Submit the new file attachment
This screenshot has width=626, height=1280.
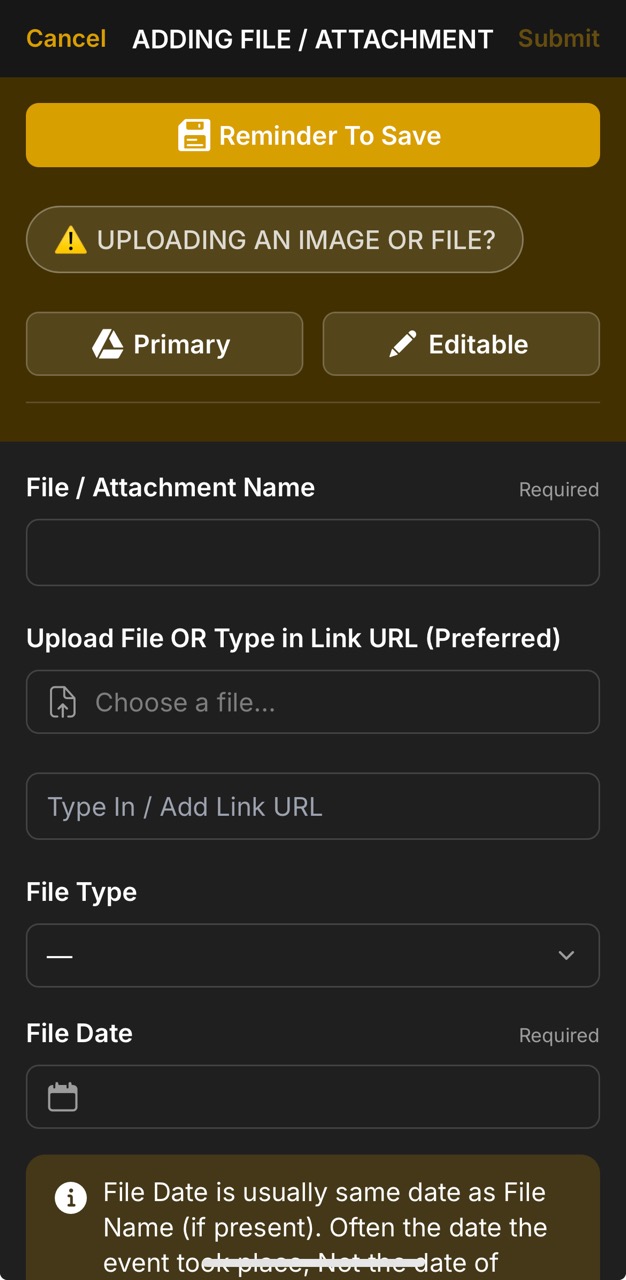[x=558, y=38]
